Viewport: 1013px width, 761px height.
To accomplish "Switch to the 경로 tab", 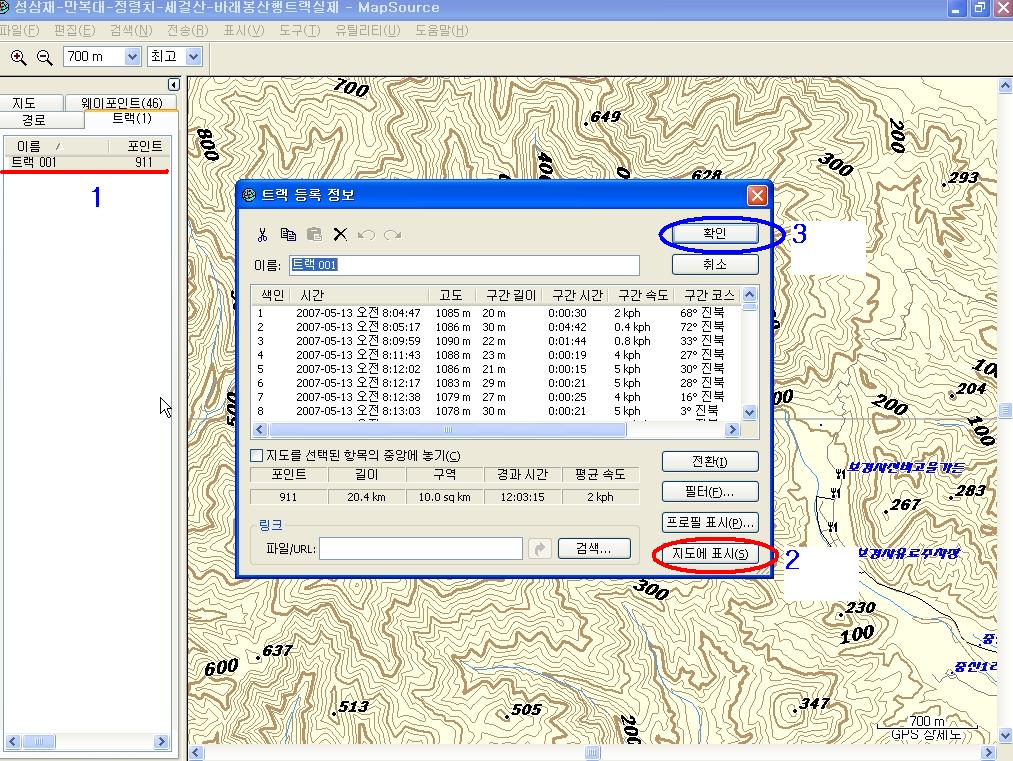I will (41, 120).
